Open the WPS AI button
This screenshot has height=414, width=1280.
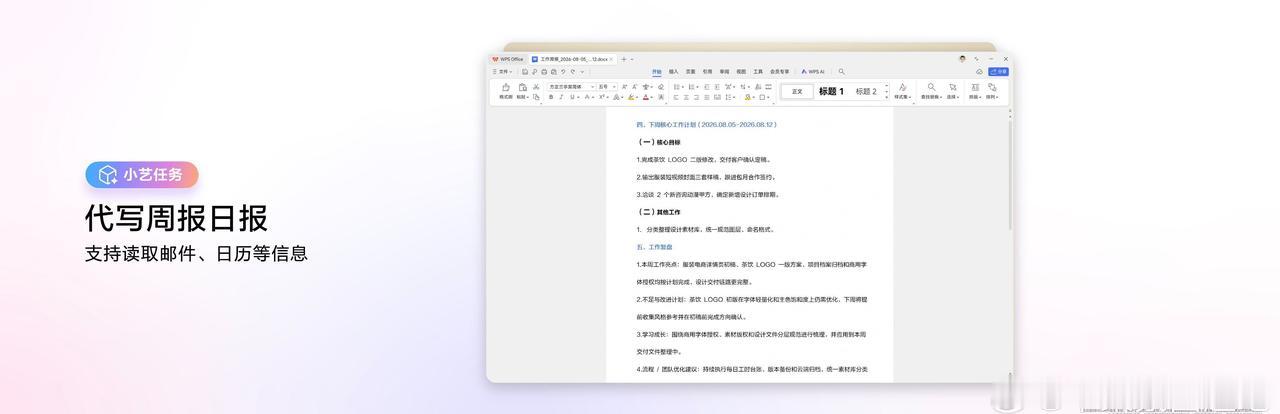point(813,72)
